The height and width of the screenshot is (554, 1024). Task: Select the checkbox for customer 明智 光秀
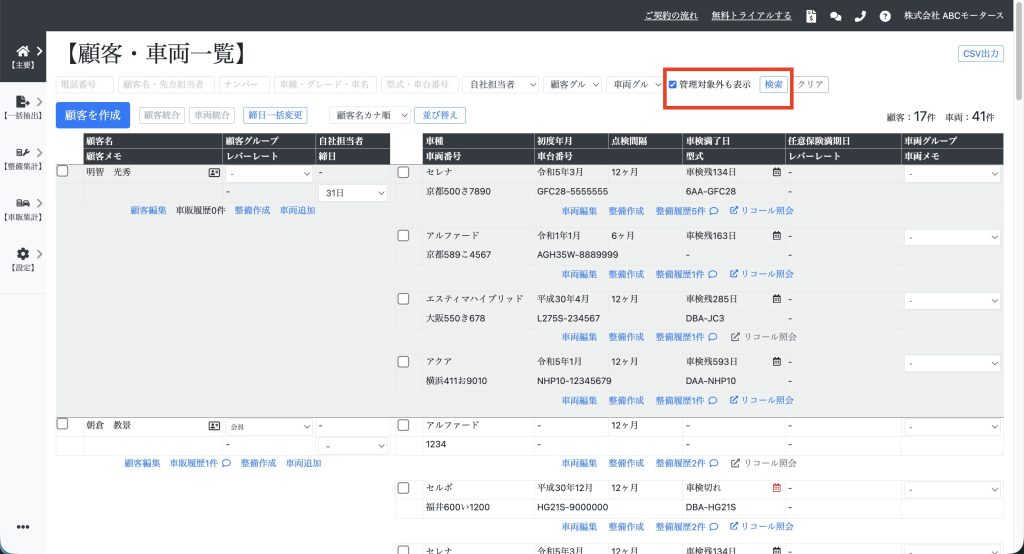tap(63, 172)
